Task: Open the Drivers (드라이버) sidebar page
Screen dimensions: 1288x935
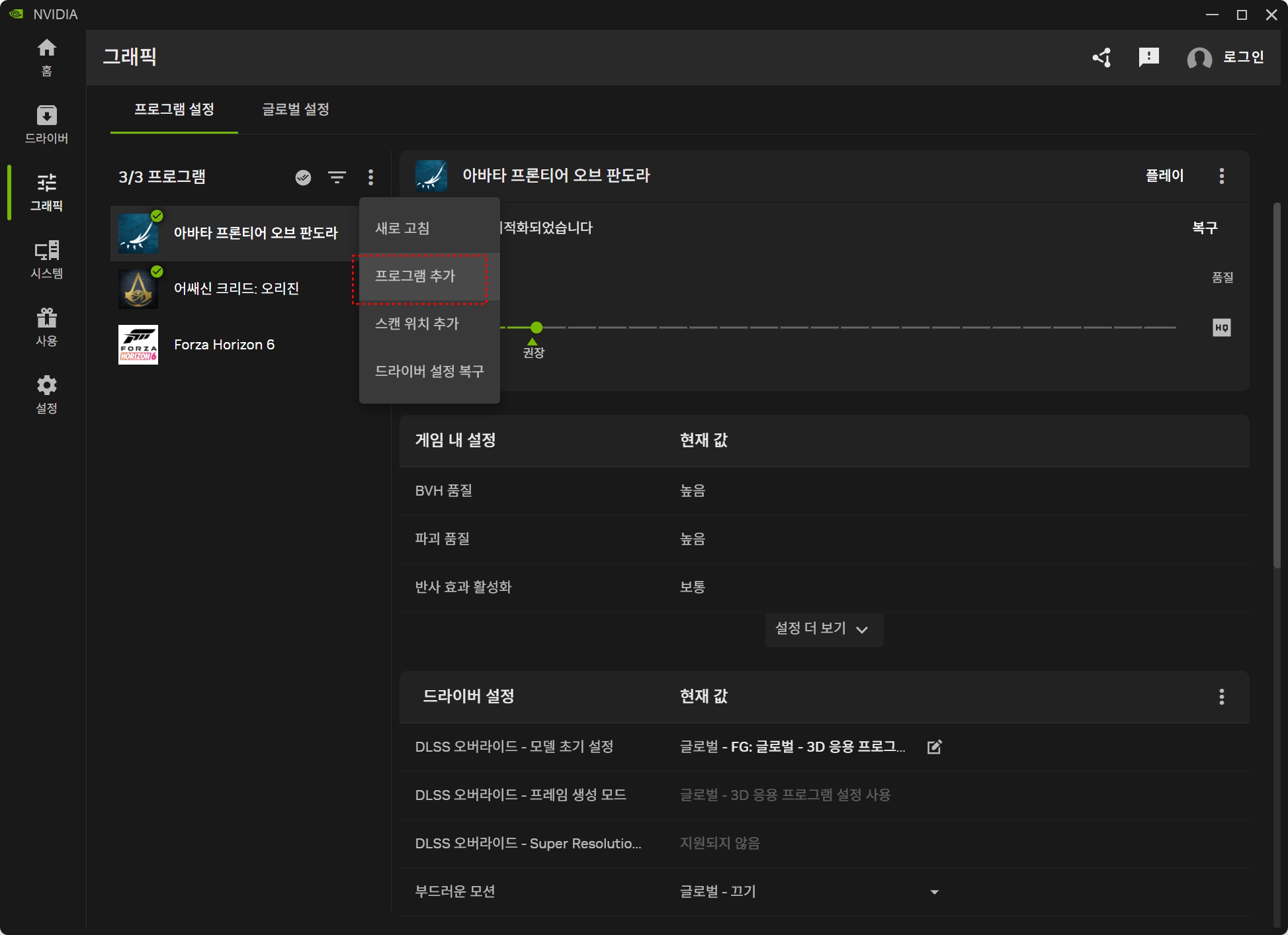Action: 46,124
